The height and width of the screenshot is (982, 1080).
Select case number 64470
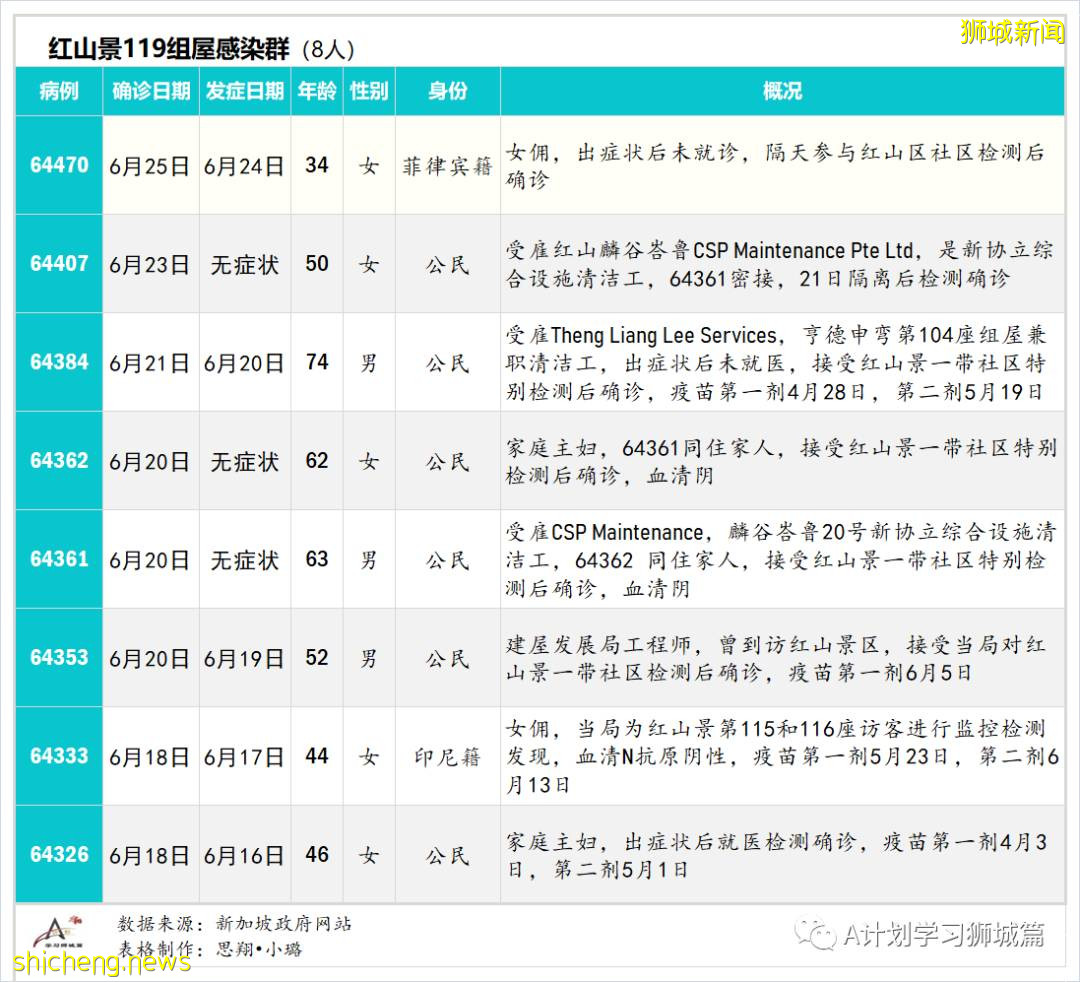click(x=58, y=167)
